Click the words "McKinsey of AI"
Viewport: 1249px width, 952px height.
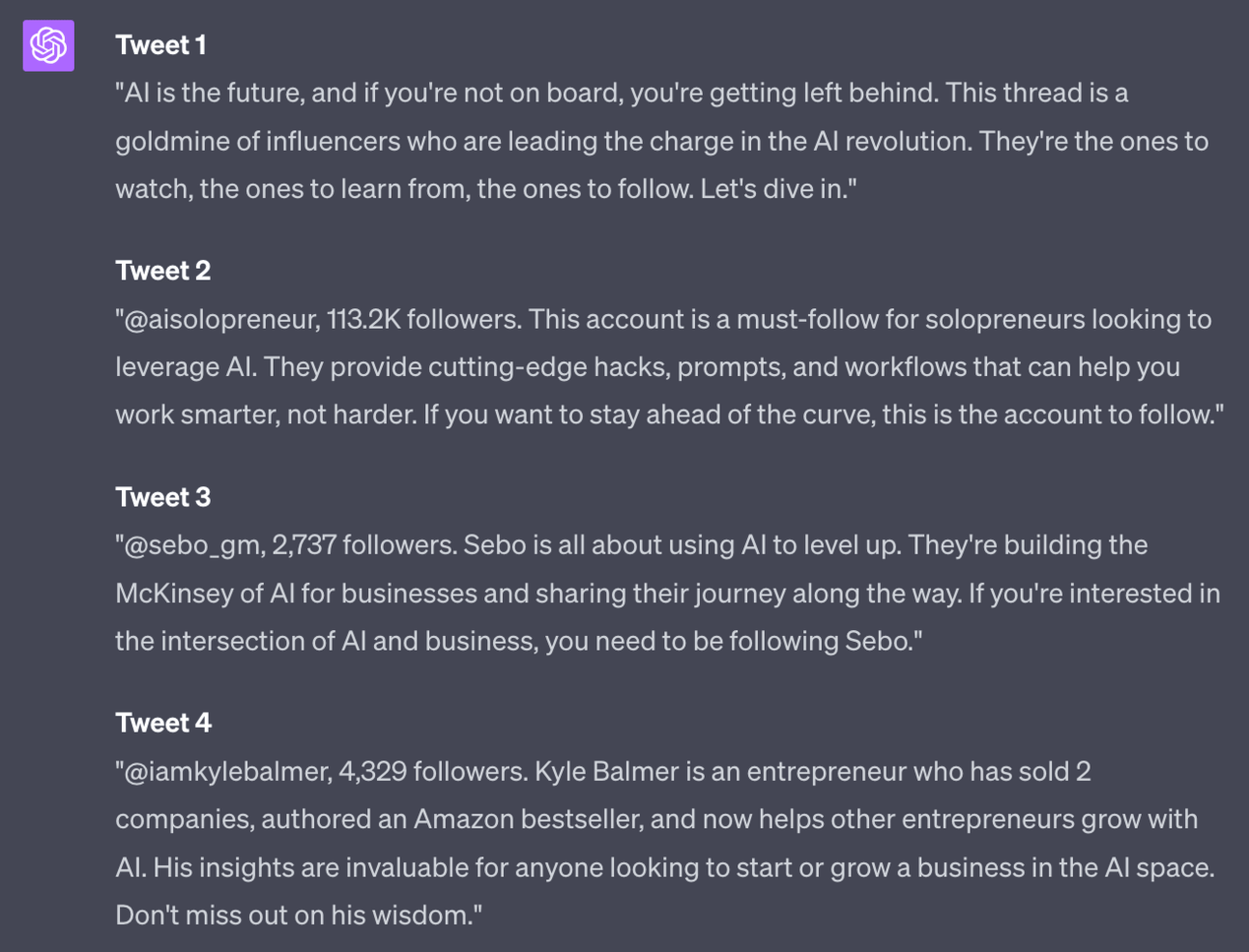click(x=205, y=592)
